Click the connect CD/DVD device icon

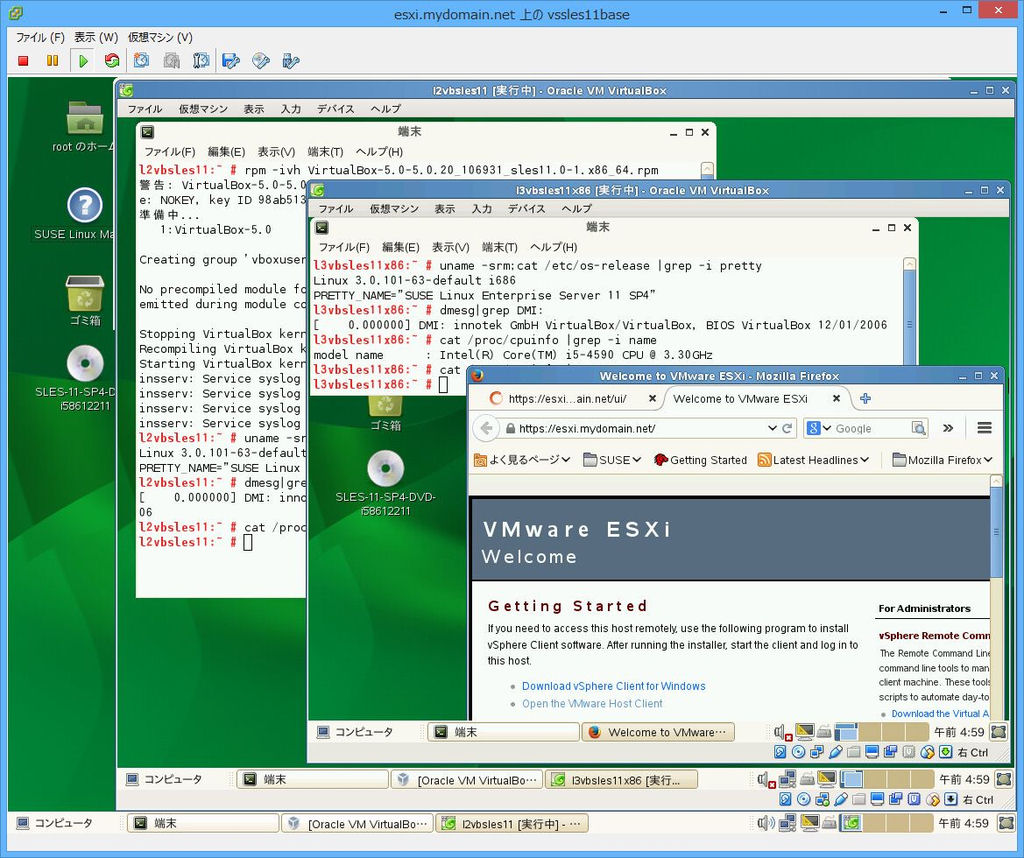(x=261, y=61)
